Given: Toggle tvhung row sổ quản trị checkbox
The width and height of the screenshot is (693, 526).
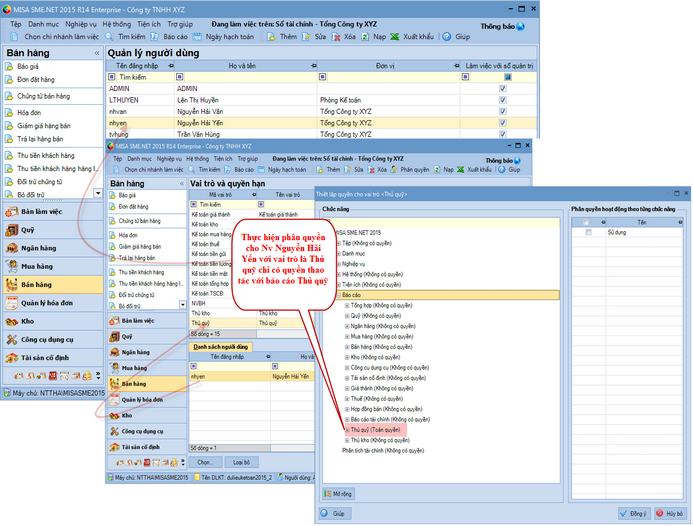Looking at the screenshot, I should pos(503,134).
